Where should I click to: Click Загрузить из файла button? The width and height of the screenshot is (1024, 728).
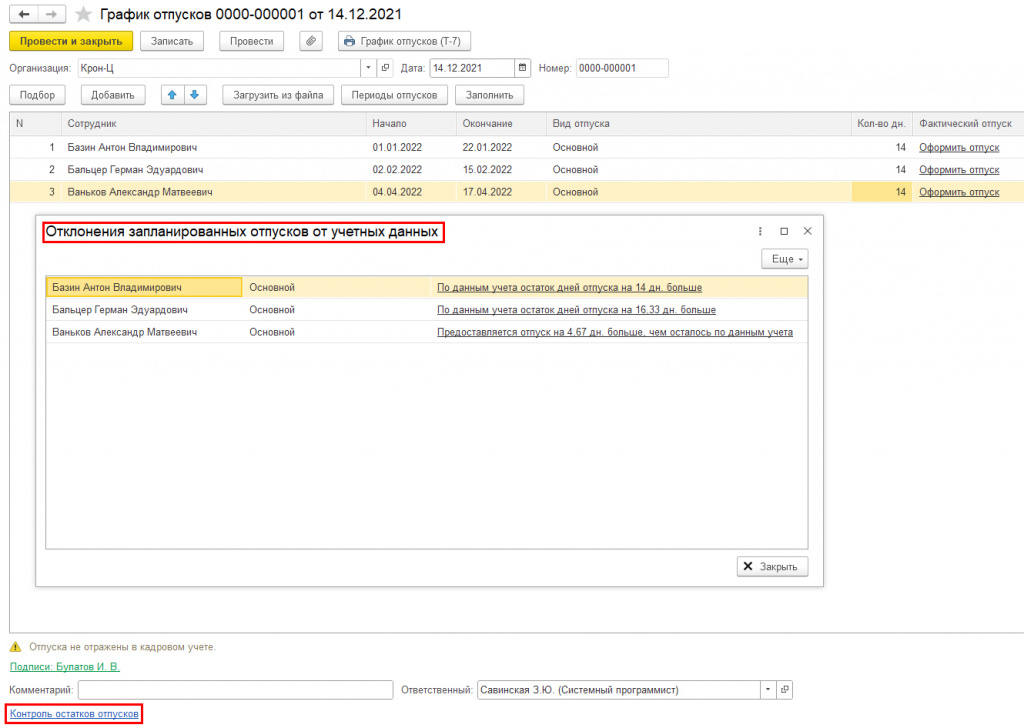tap(278, 95)
